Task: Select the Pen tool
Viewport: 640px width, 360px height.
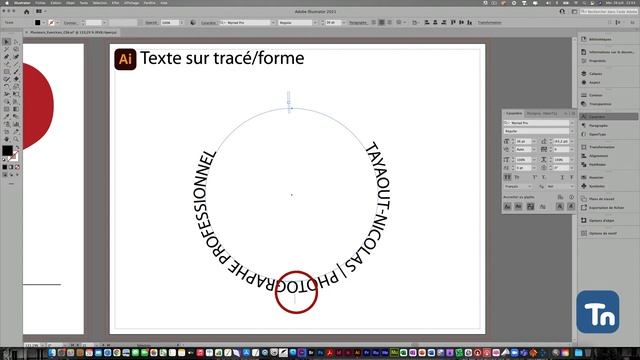Action: [x=7, y=57]
